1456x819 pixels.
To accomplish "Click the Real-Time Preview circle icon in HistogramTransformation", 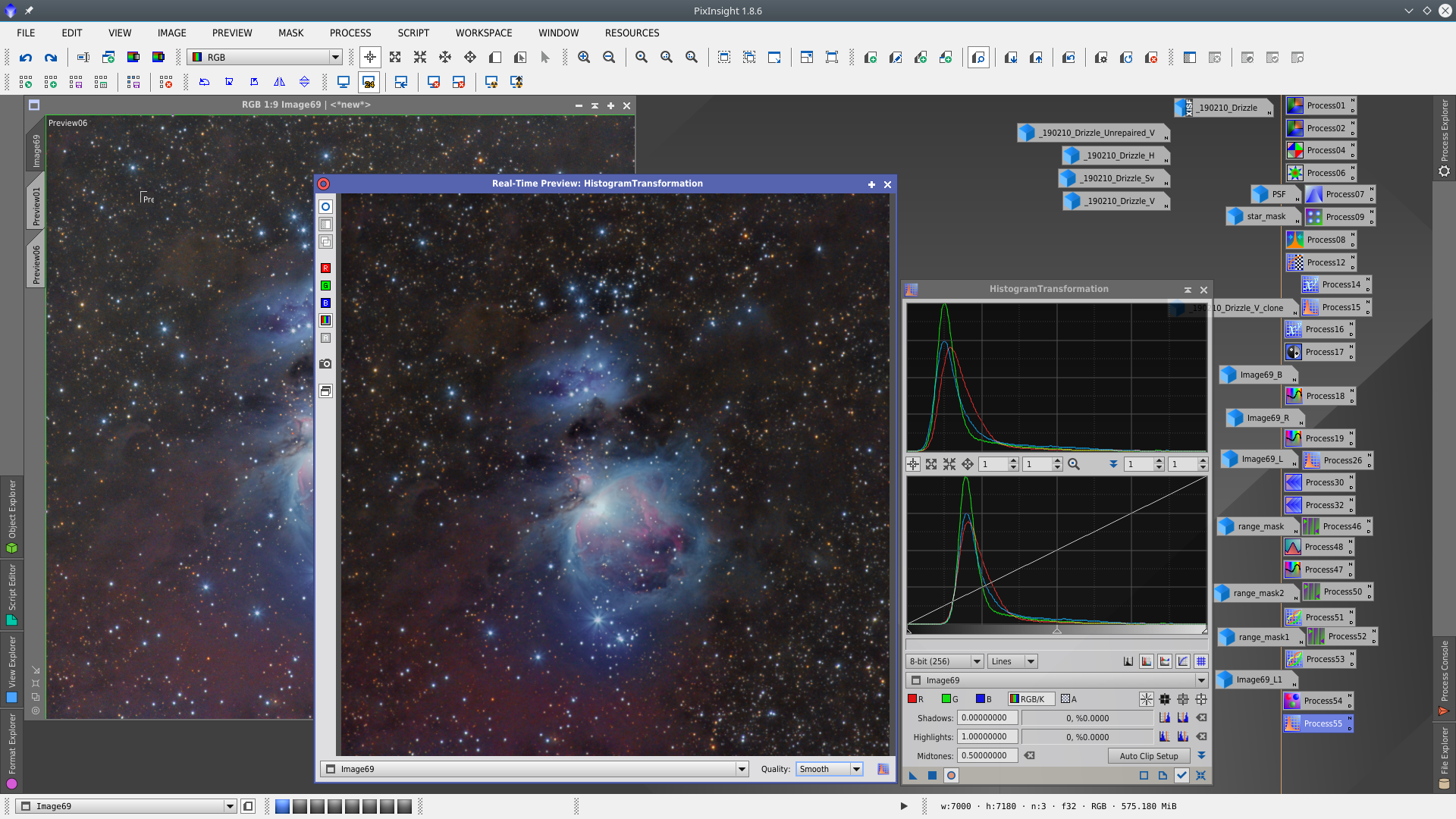I will pyautogui.click(x=951, y=775).
